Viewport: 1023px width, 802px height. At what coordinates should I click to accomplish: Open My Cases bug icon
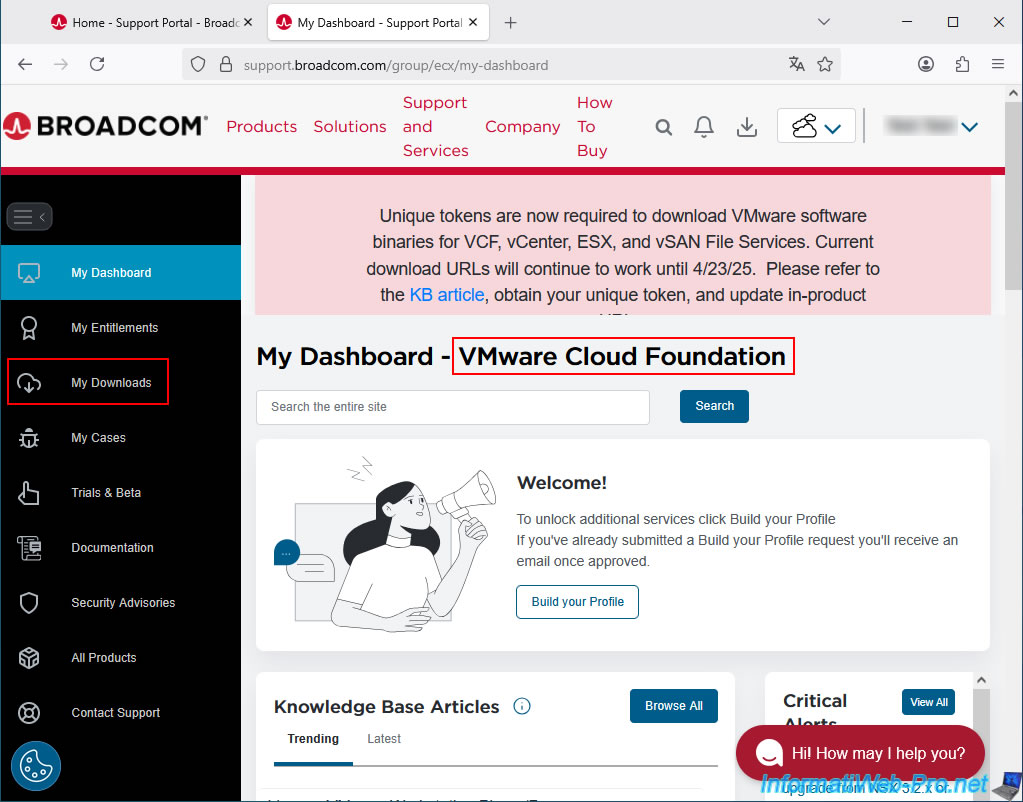click(29, 438)
